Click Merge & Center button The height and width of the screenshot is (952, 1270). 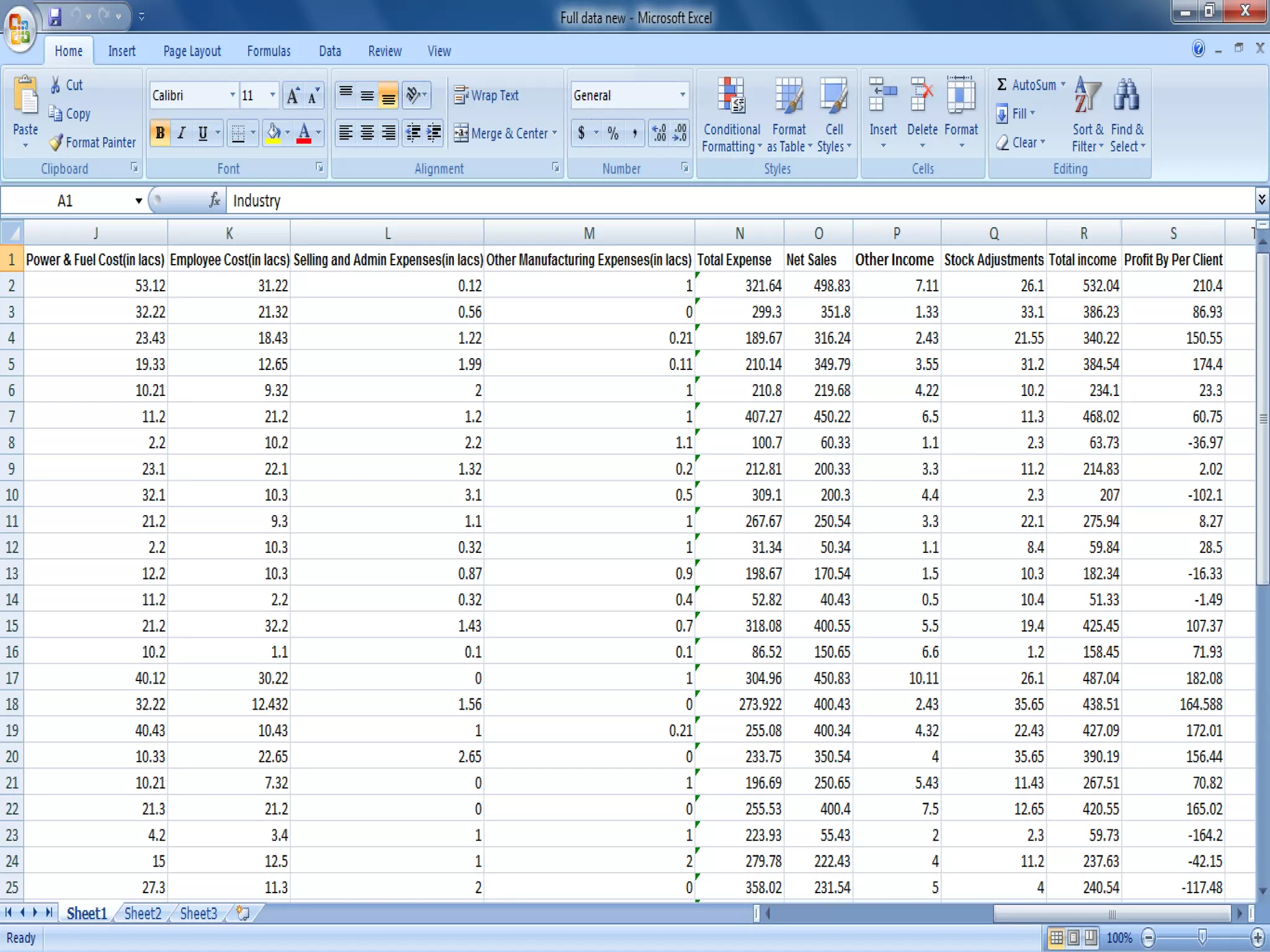point(501,133)
